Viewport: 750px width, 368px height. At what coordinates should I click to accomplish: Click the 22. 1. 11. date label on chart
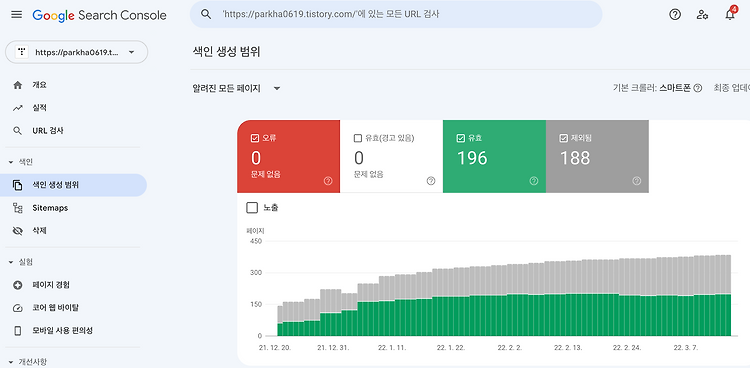point(392,348)
